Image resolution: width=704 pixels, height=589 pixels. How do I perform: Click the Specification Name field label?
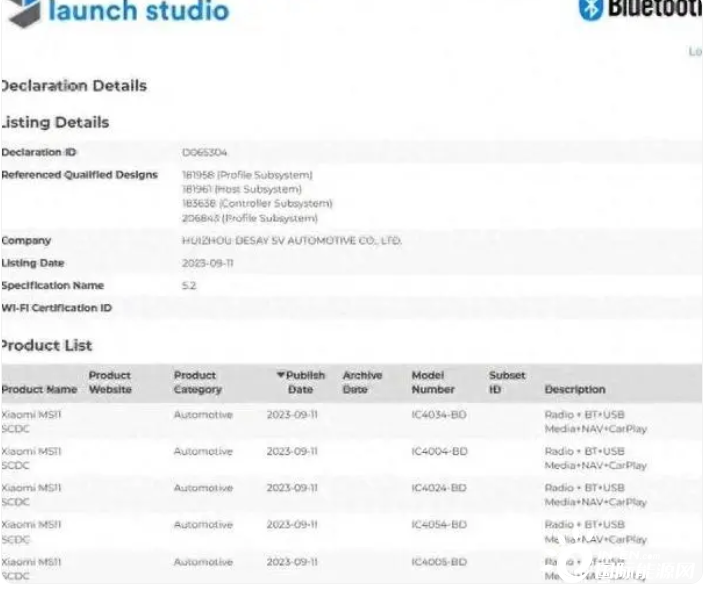pyautogui.click(x=53, y=286)
